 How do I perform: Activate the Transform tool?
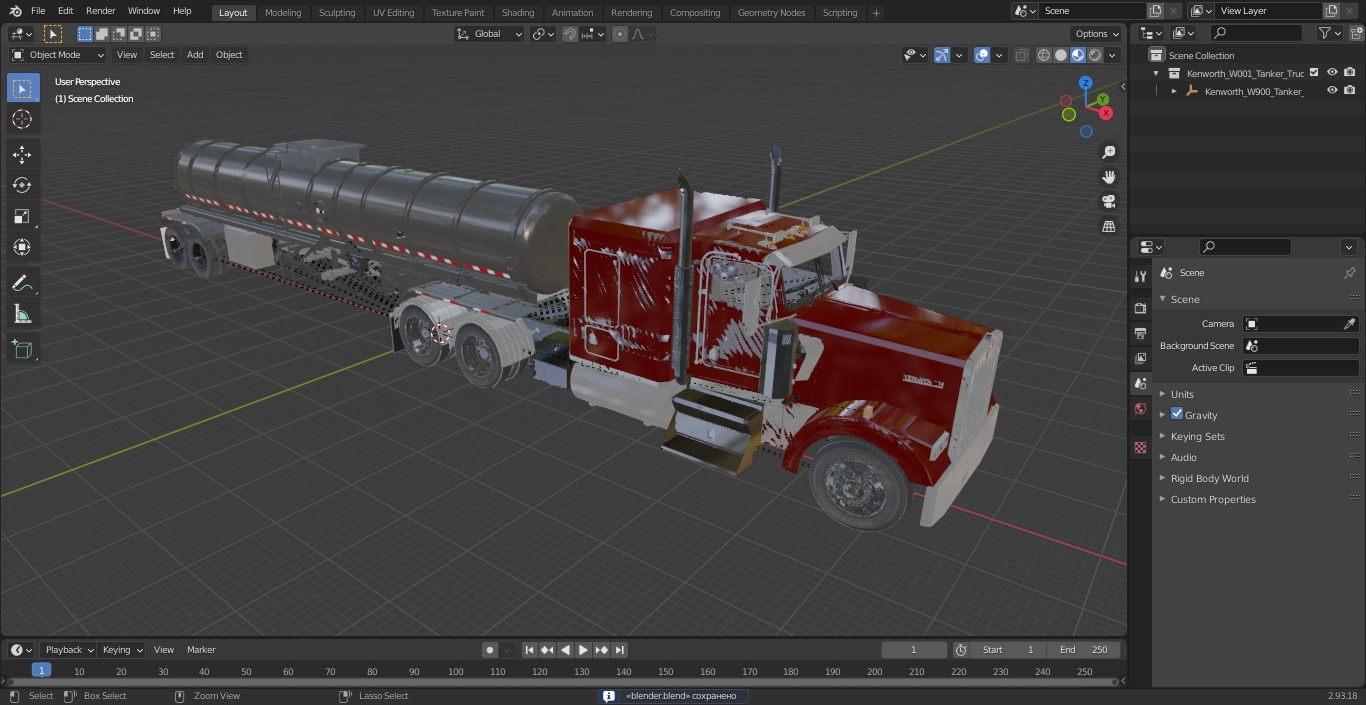click(22, 247)
